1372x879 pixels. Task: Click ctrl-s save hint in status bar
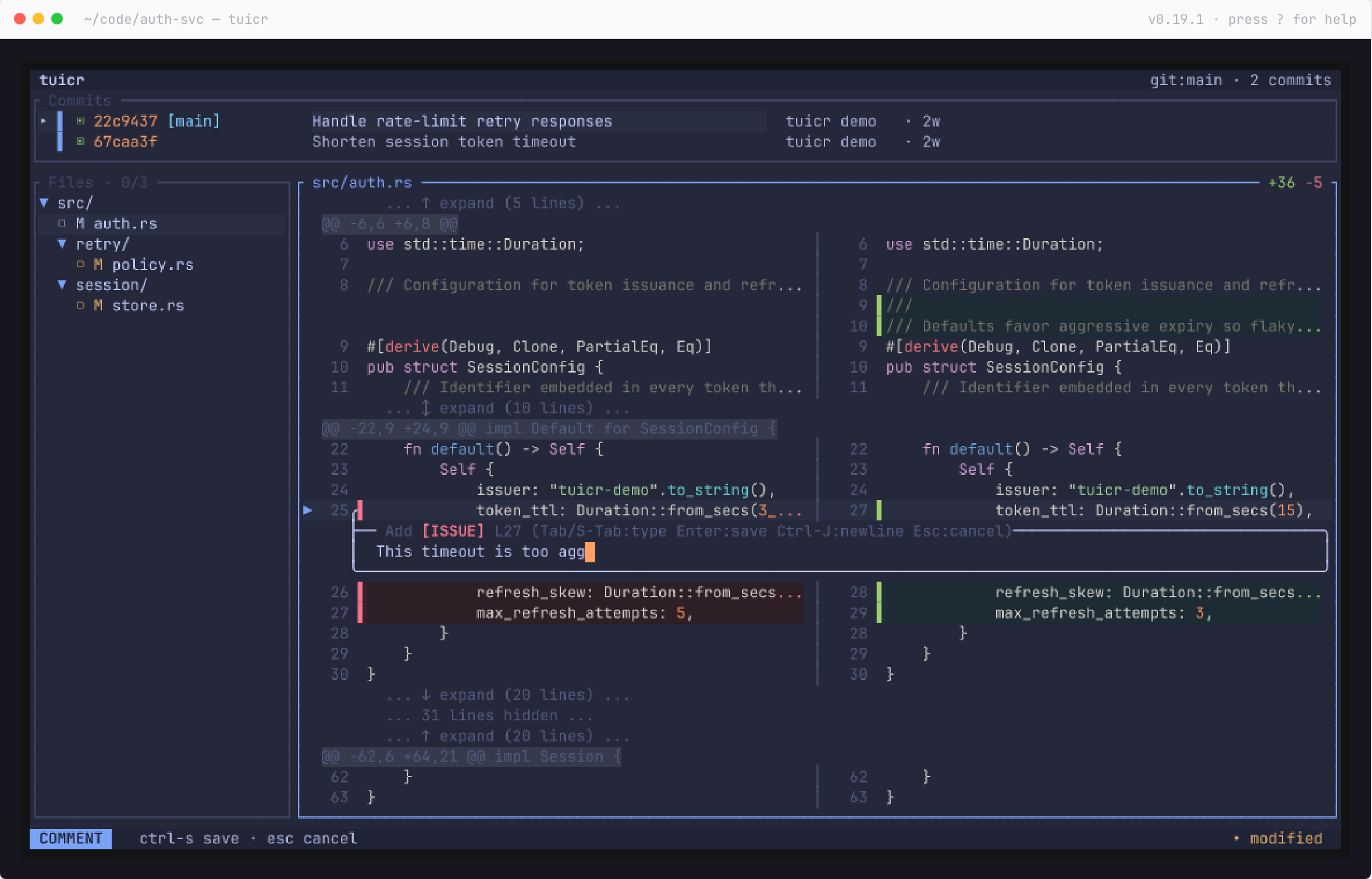(189, 838)
